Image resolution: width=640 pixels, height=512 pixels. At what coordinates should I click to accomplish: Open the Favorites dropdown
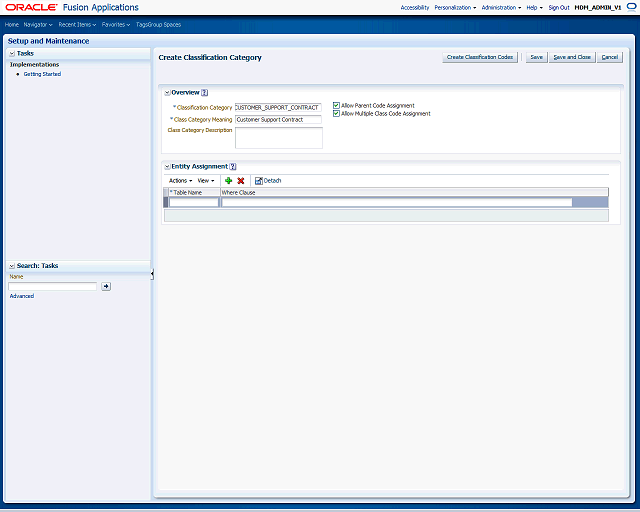116,24
